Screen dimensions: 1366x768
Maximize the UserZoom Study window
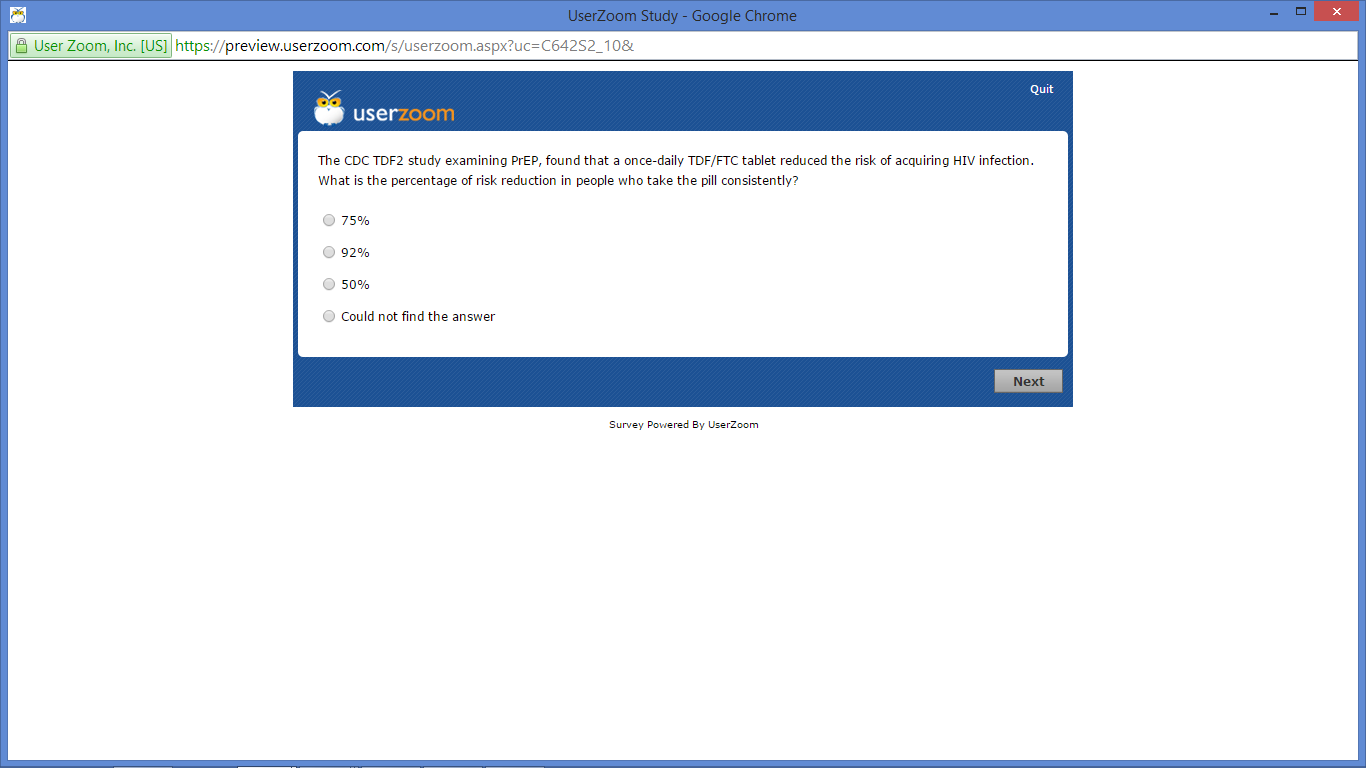1301,12
